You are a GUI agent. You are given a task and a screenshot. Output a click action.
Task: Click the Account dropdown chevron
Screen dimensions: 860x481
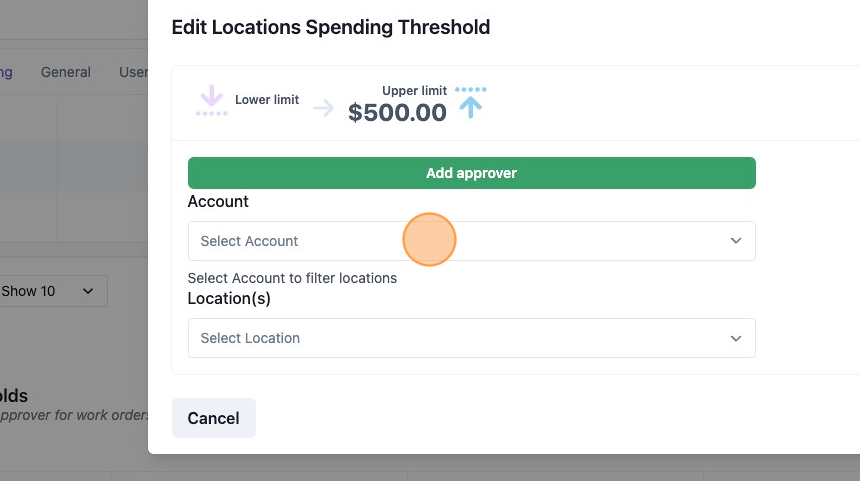coord(735,241)
